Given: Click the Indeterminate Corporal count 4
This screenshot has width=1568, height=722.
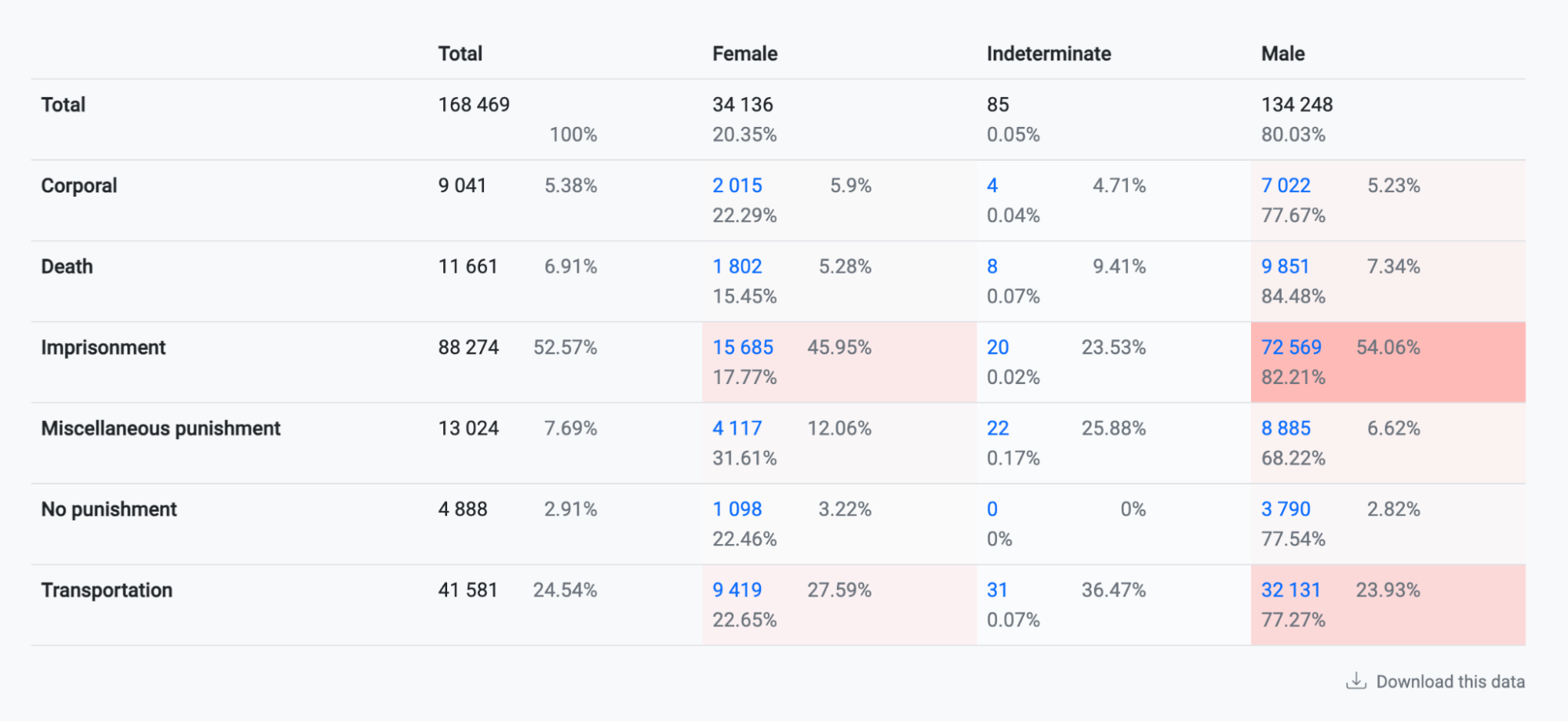Looking at the screenshot, I should (992, 186).
